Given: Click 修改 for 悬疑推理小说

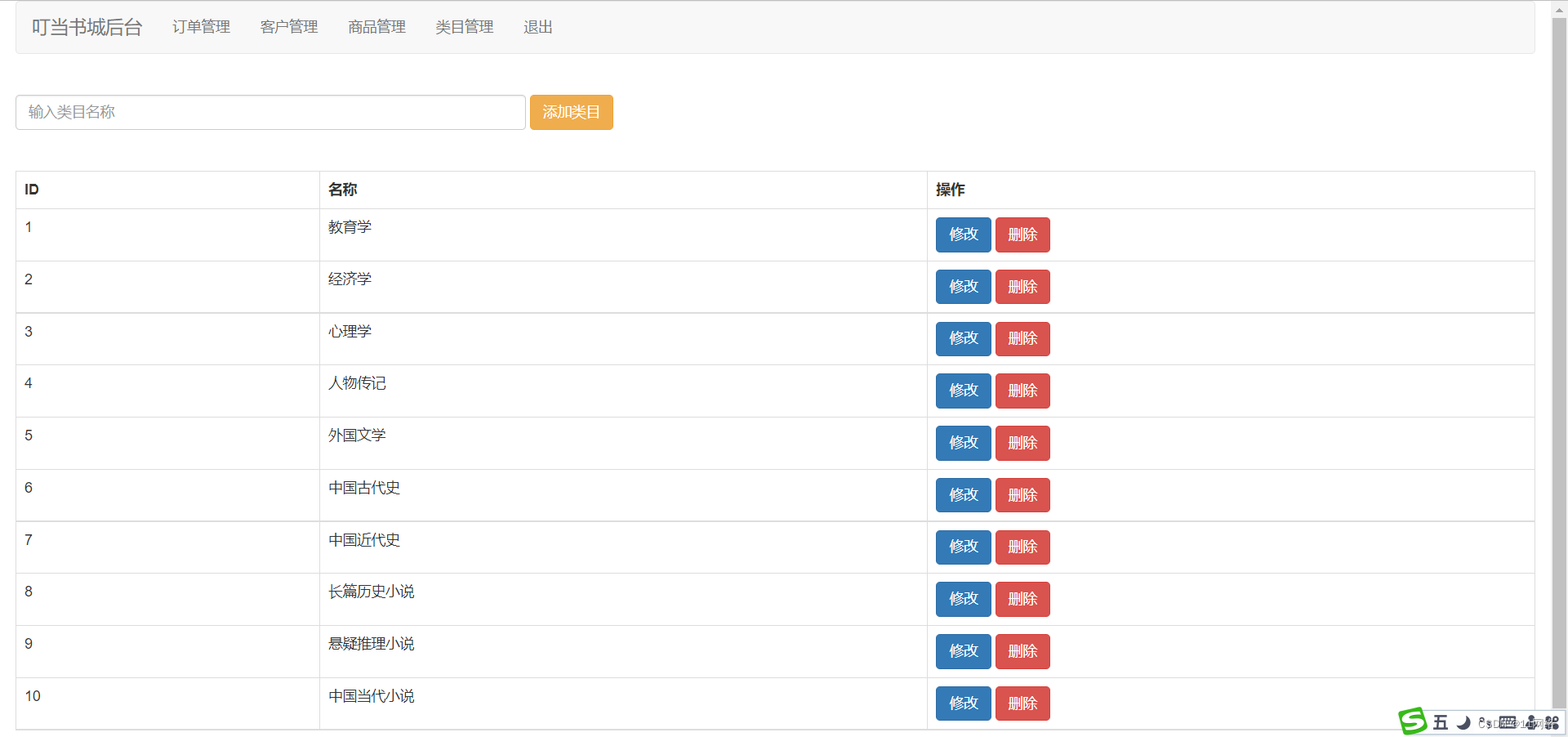Looking at the screenshot, I should tap(964, 651).
